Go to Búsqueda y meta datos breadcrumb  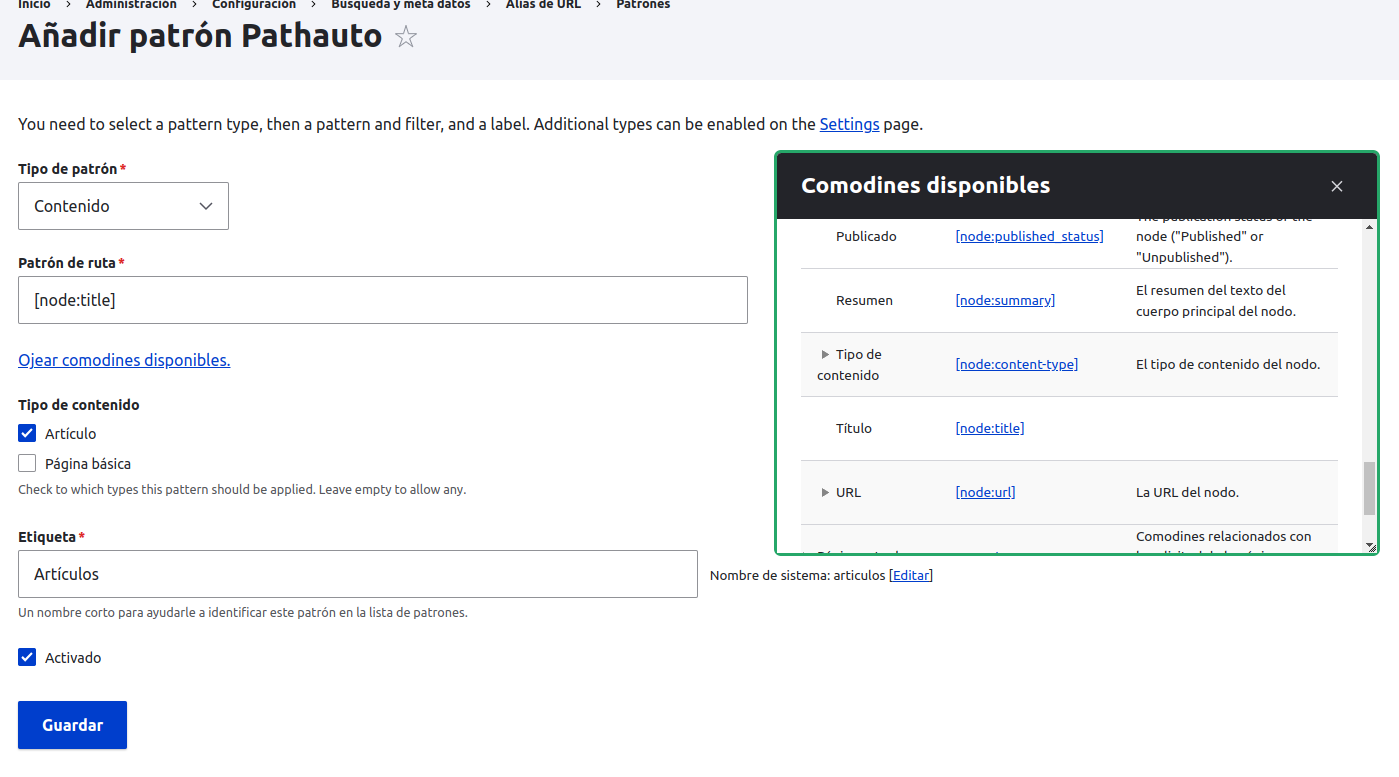click(x=401, y=5)
